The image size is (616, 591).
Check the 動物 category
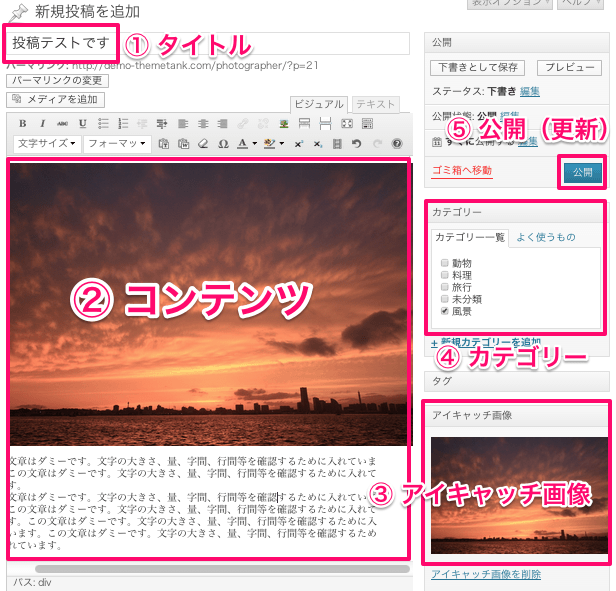point(444,262)
